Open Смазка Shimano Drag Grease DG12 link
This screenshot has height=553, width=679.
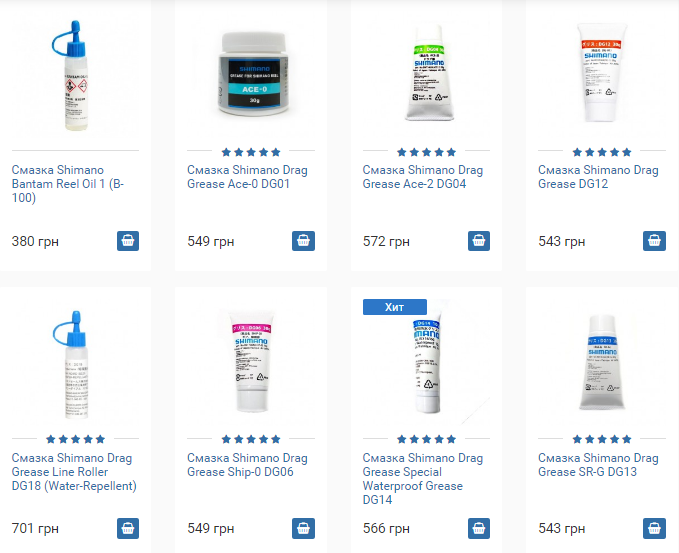[x=598, y=177]
